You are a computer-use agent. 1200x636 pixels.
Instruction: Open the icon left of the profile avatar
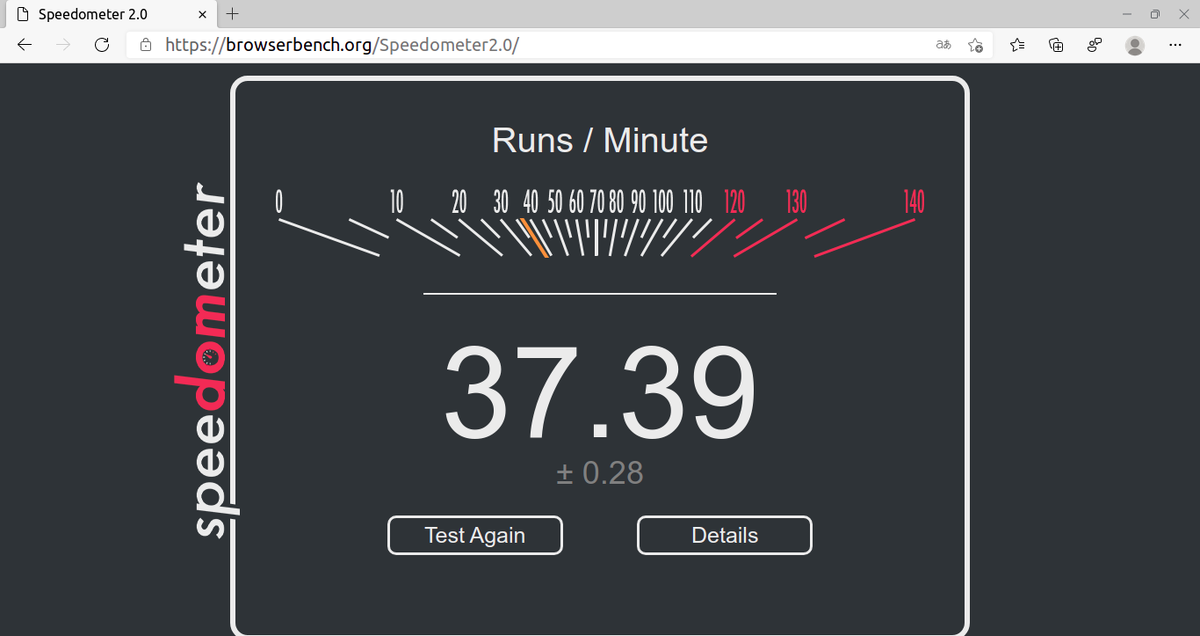tap(1095, 45)
